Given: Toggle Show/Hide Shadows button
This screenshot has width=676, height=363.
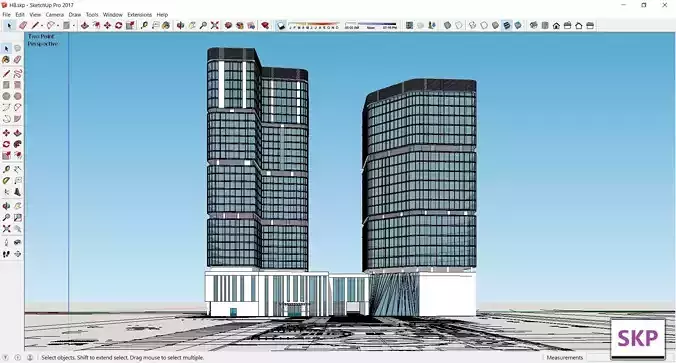Looking at the screenshot, I should (281, 25).
